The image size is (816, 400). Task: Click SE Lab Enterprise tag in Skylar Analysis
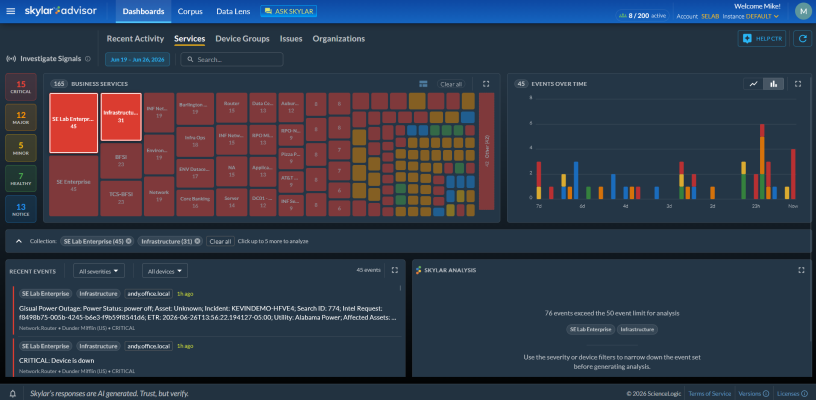(x=590, y=329)
